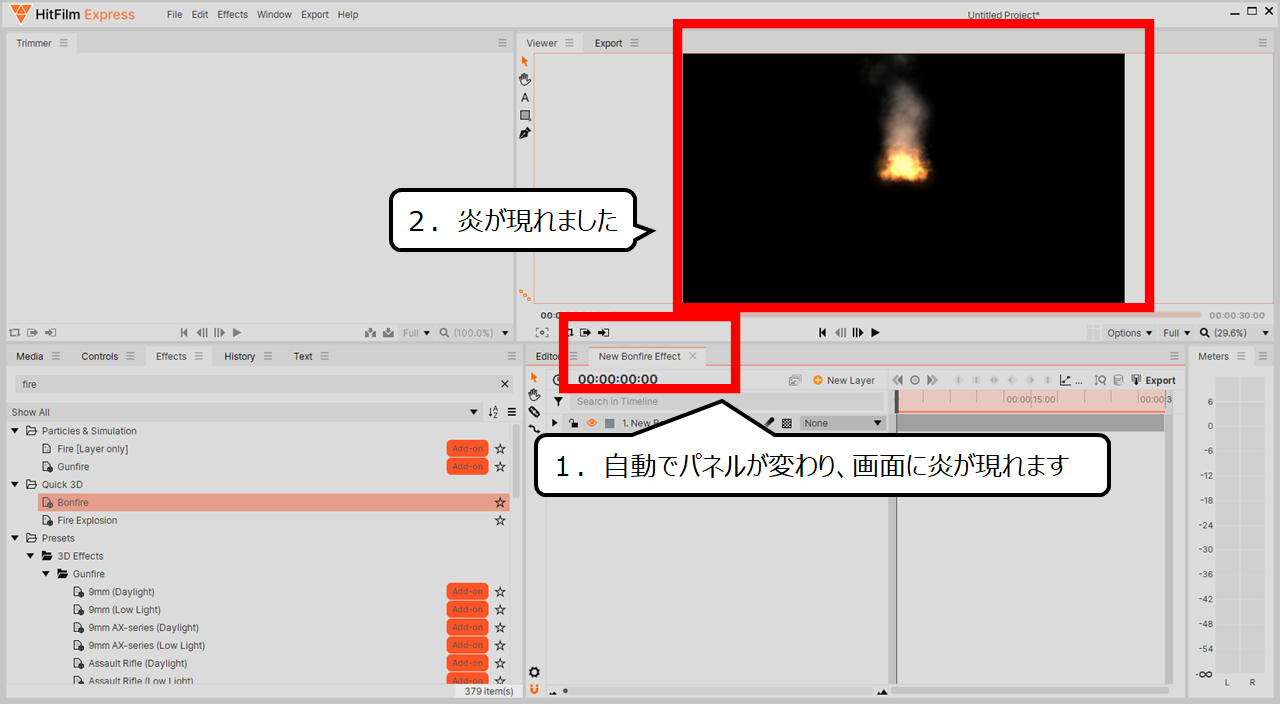Select the Text tool in Viewer toolbar
Viewport: 1280px width, 704px height.
coord(525,97)
